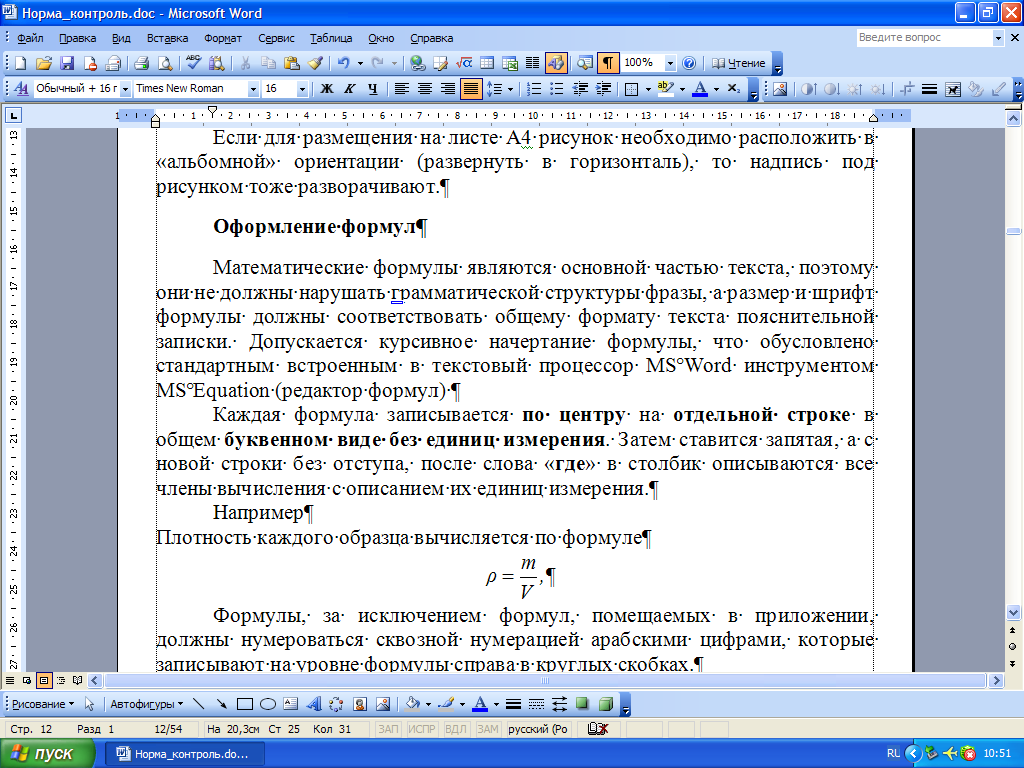1024x768 pixels.
Task: Click the numbered list icon
Action: coord(534,89)
